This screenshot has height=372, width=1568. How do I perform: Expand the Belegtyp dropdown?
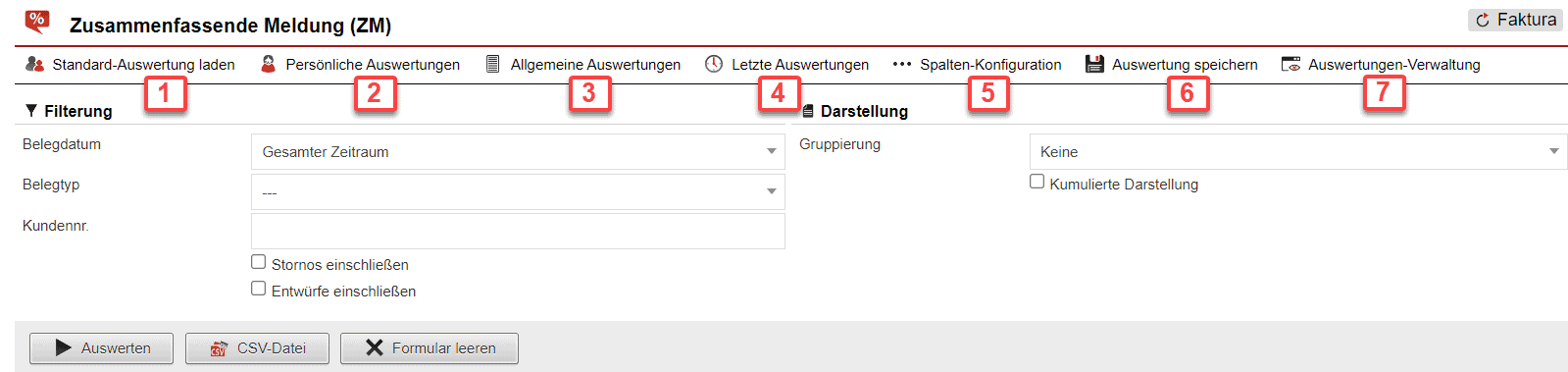point(518,191)
